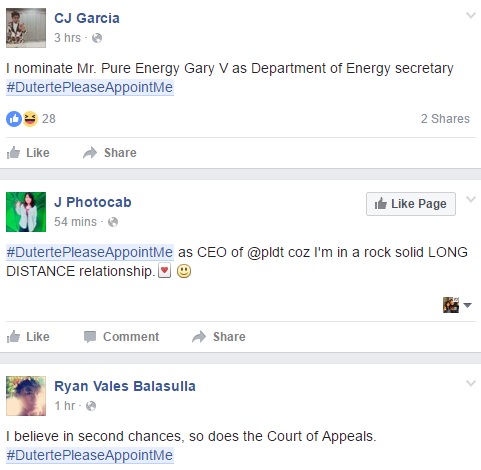Share CJ Garcia's Gary V post
Image resolution: width=481 pixels, height=470 pixels.
[x=110, y=153]
